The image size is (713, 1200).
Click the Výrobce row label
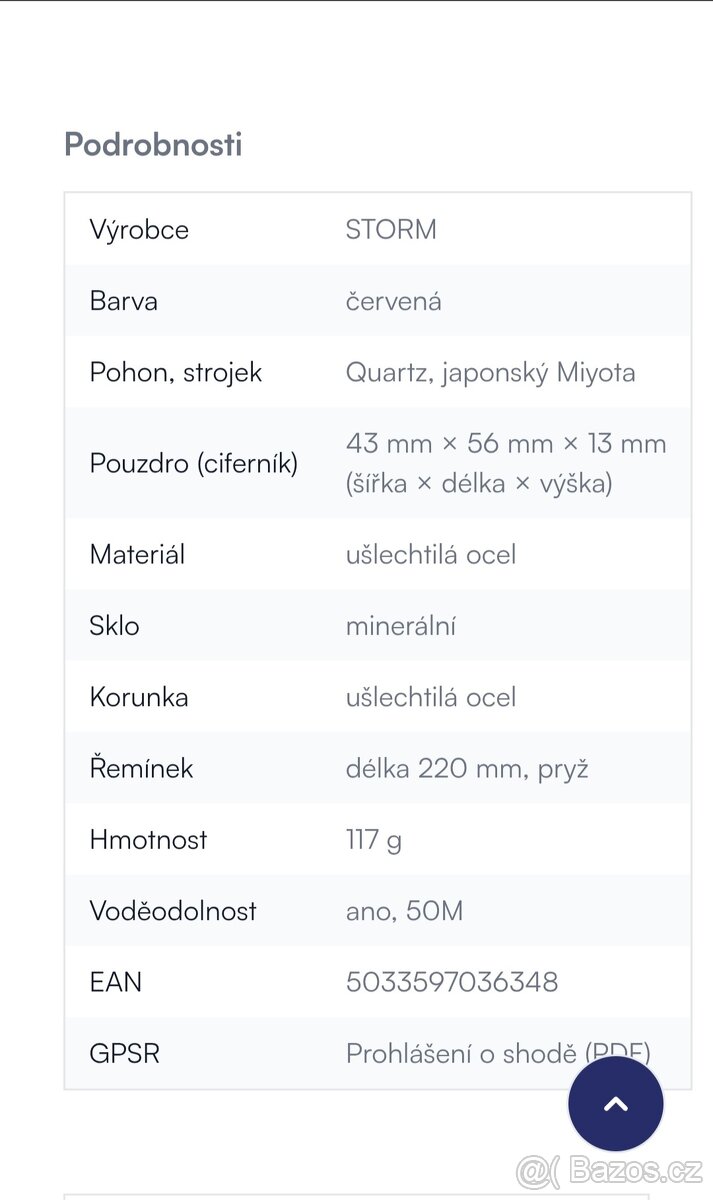[x=139, y=229]
